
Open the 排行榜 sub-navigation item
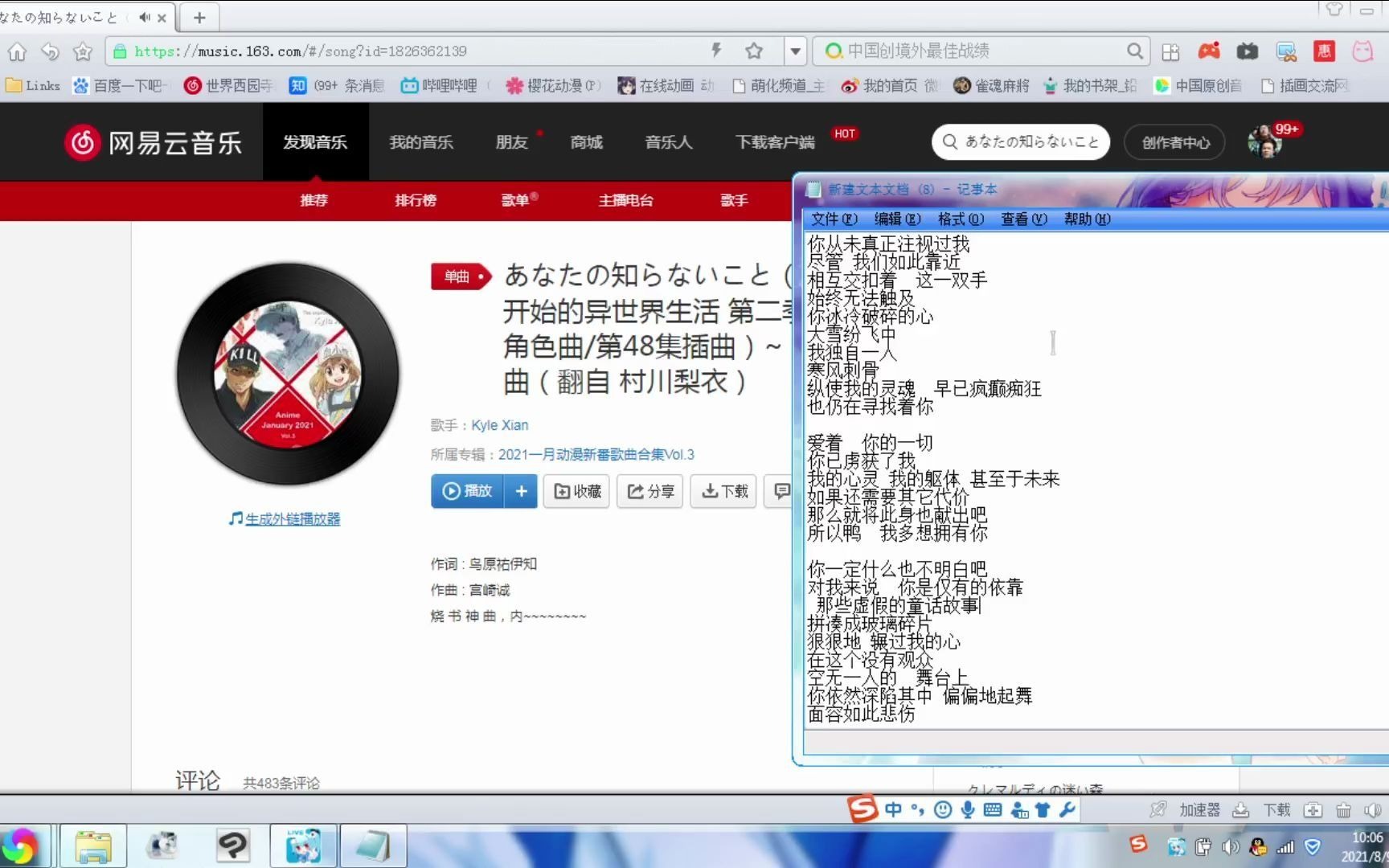point(416,200)
